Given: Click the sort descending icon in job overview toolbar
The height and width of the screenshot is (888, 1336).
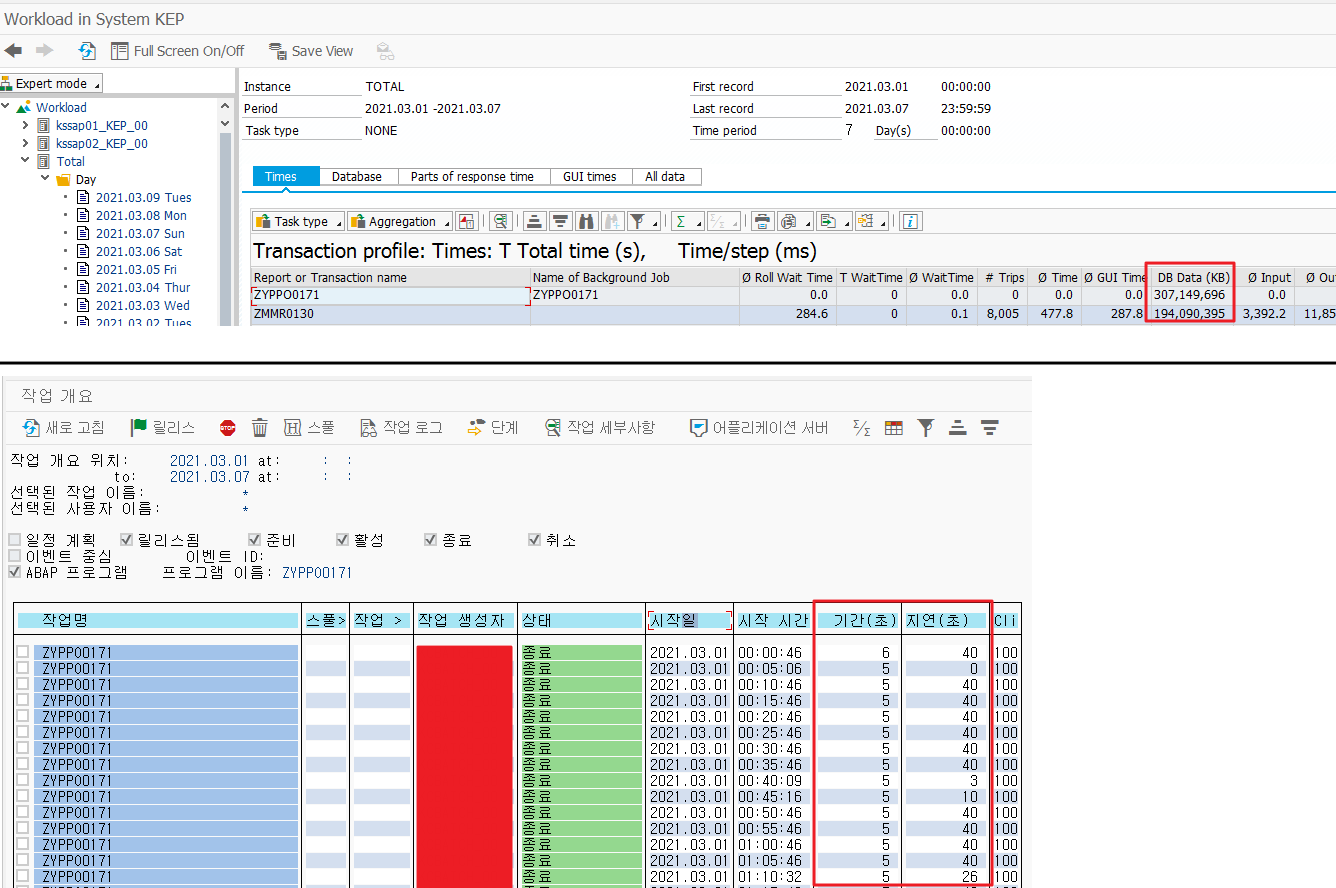Looking at the screenshot, I should [x=990, y=428].
